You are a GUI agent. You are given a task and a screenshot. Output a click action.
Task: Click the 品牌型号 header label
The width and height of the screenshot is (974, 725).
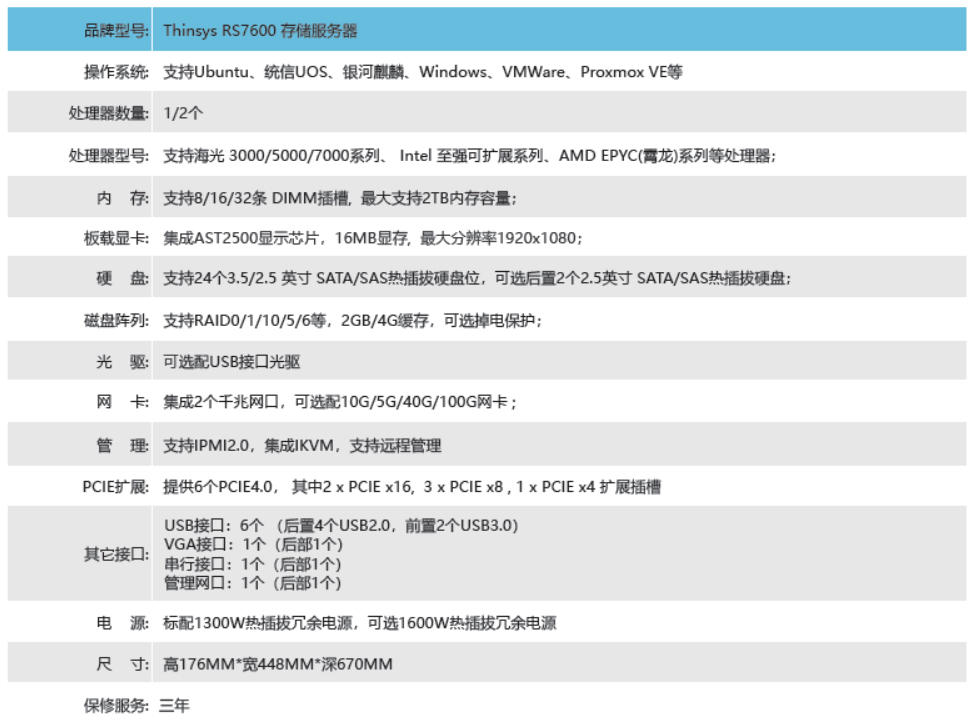pyautogui.click(x=116, y=31)
